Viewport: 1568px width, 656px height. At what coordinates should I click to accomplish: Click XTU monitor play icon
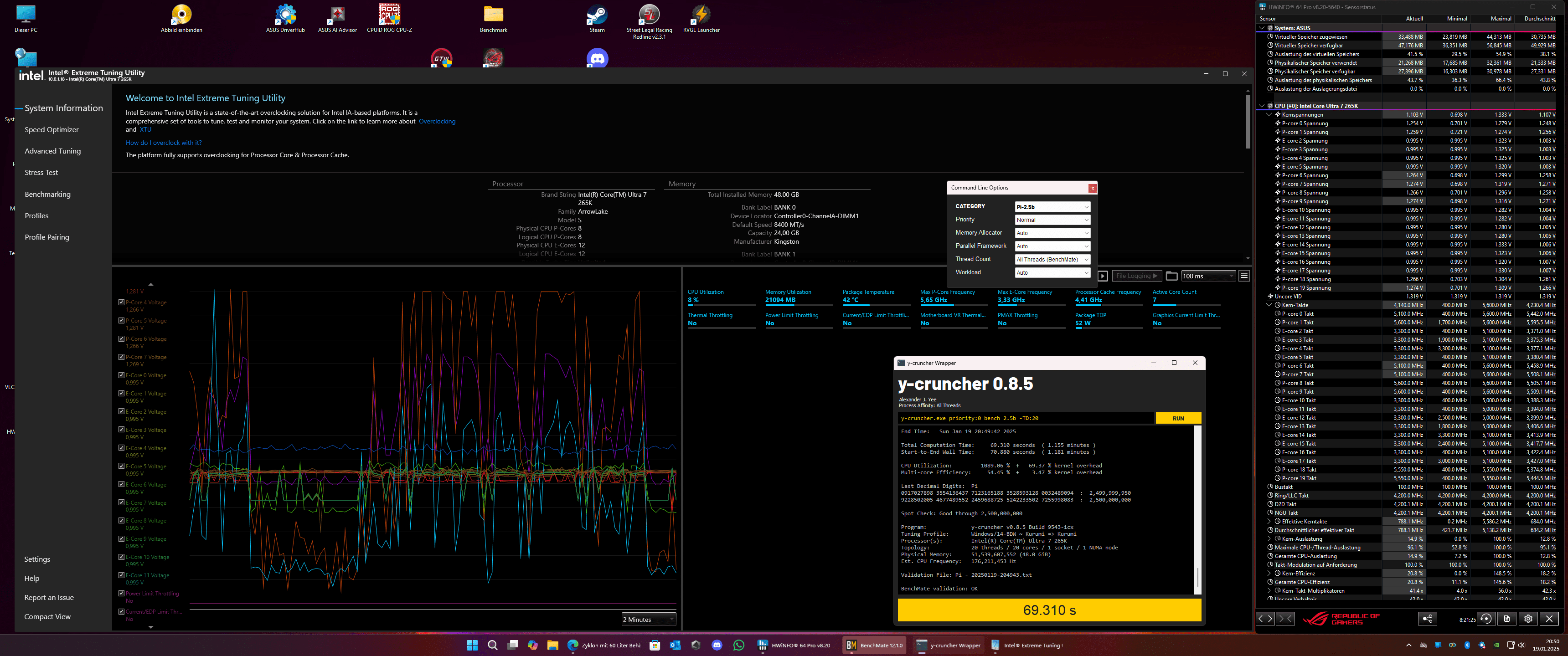pos(1102,276)
